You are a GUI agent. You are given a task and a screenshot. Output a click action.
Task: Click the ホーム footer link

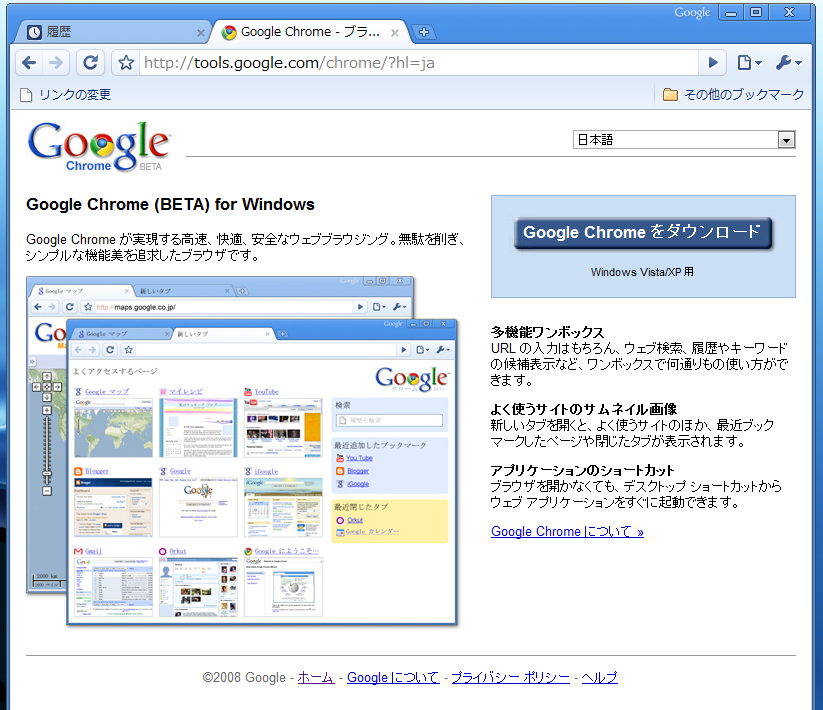316,677
